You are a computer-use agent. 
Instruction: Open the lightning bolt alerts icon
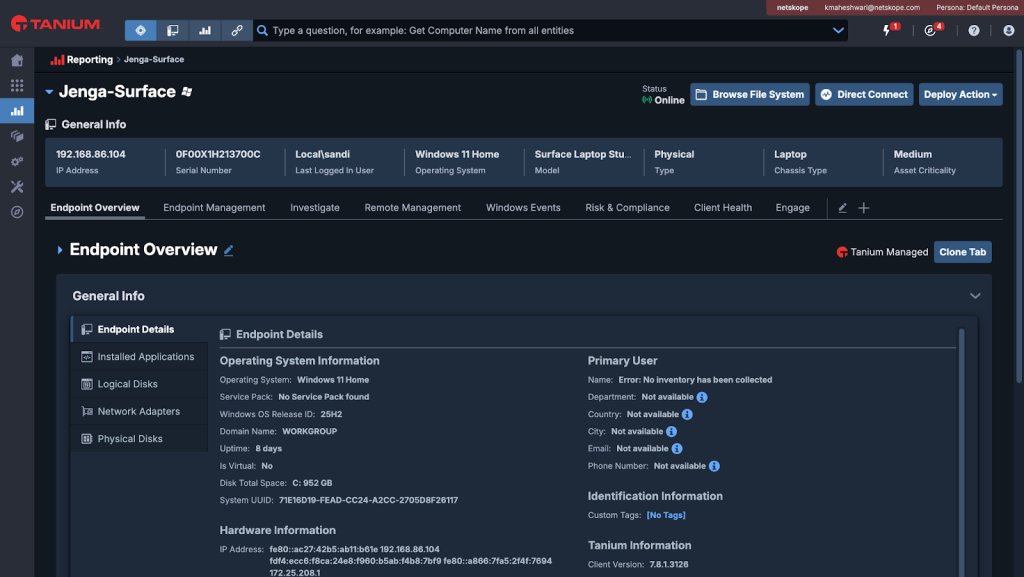(887, 30)
